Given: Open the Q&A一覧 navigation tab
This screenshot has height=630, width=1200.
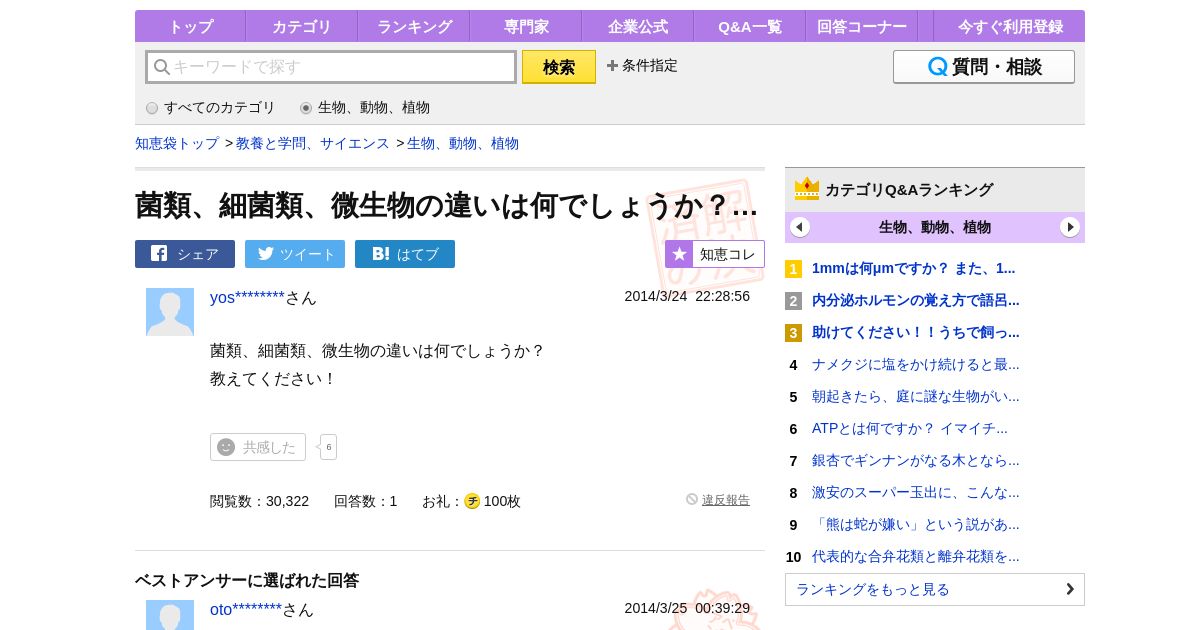Looking at the screenshot, I should pyautogui.click(x=749, y=26).
